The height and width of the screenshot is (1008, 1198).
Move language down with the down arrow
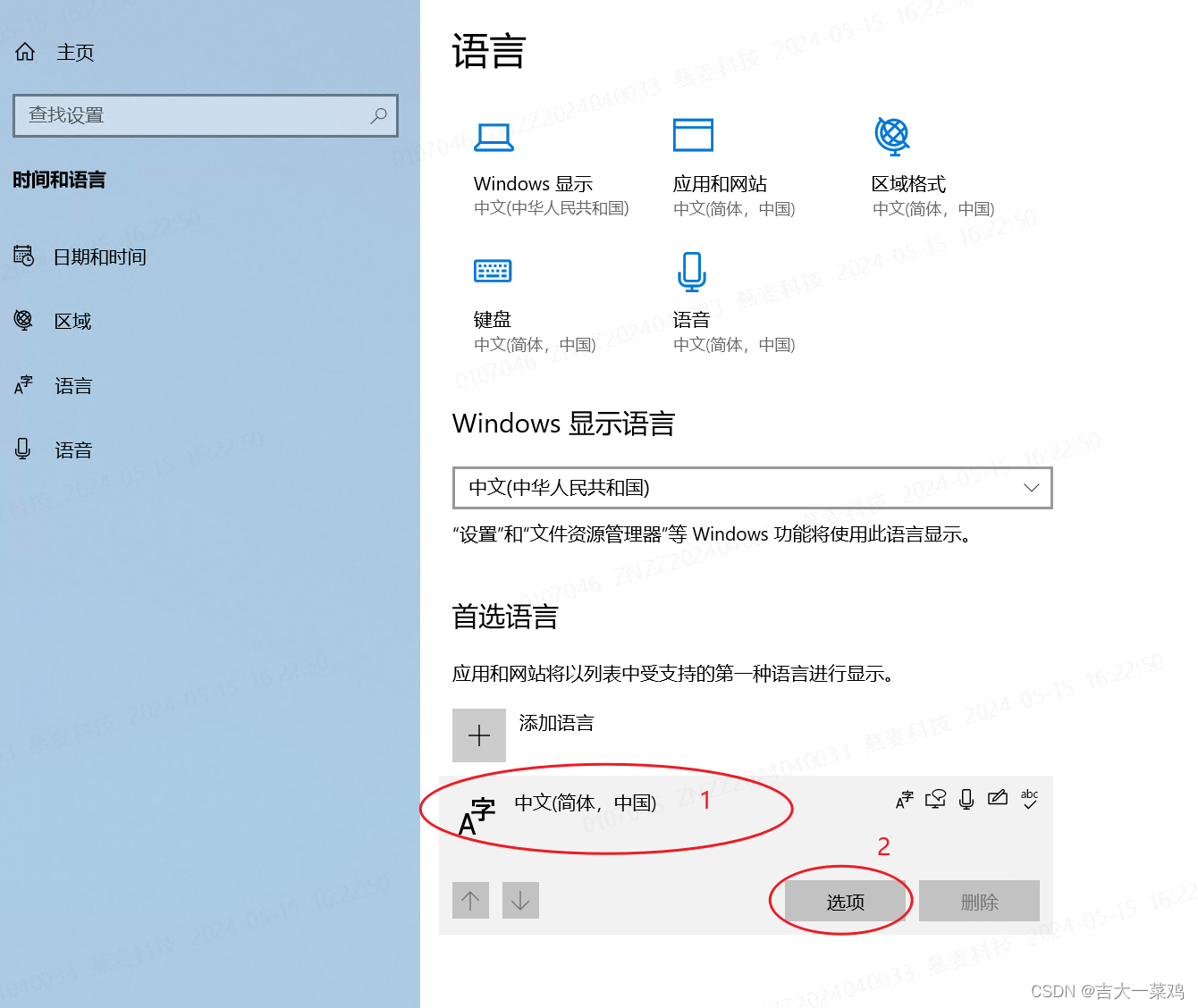(520, 900)
